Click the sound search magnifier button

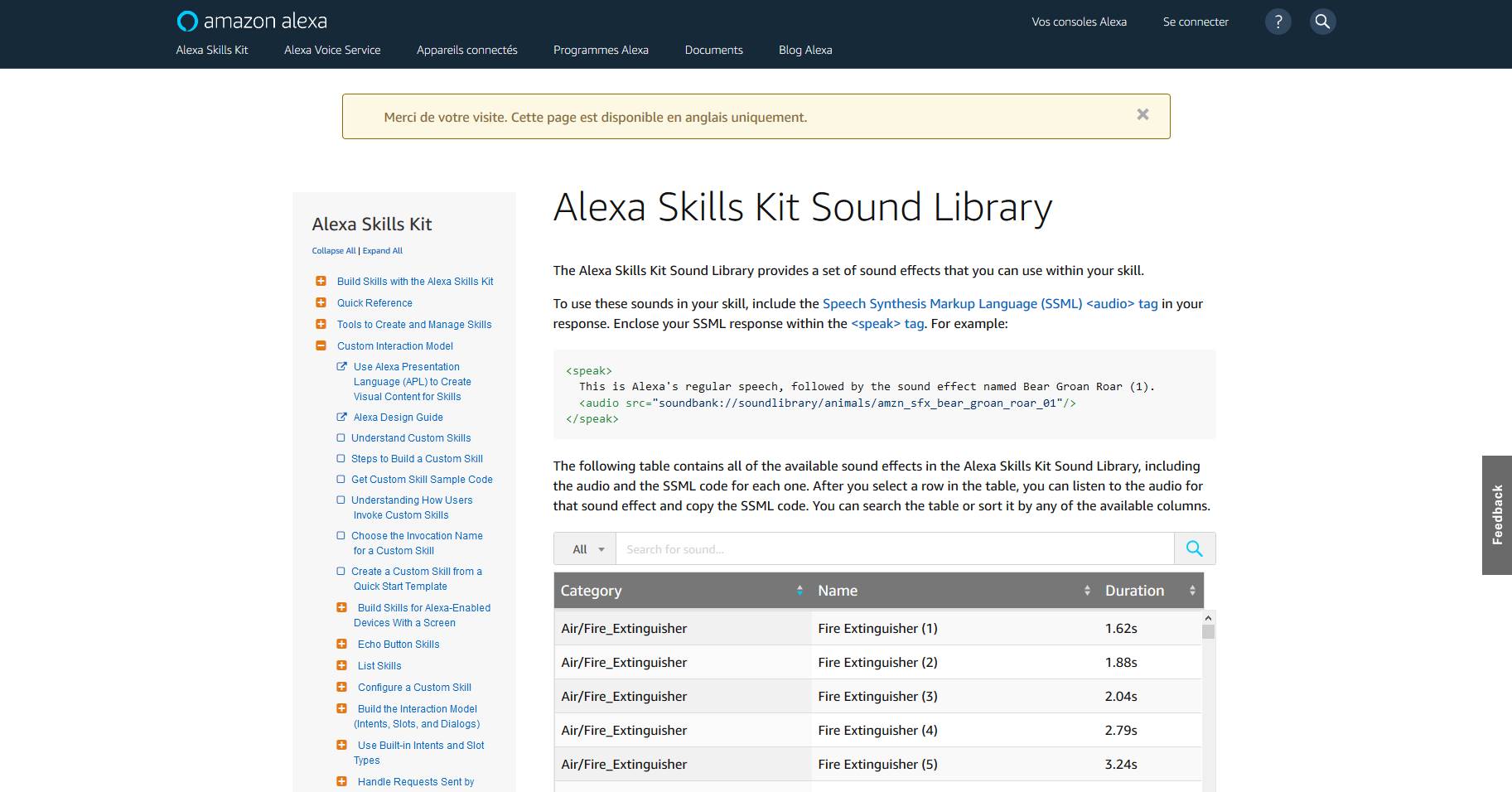[1194, 548]
